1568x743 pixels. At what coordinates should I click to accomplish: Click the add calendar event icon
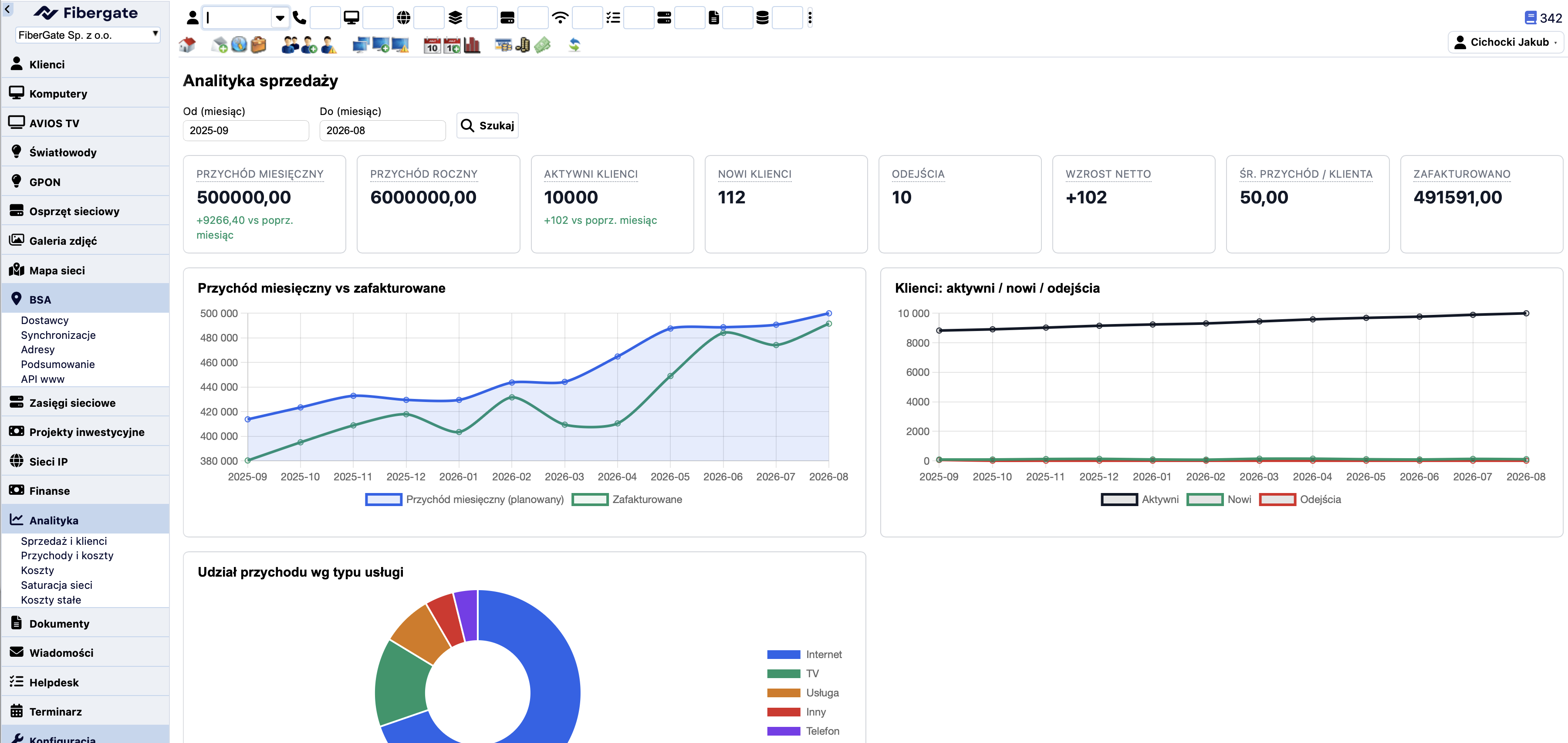tap(452, 45)
